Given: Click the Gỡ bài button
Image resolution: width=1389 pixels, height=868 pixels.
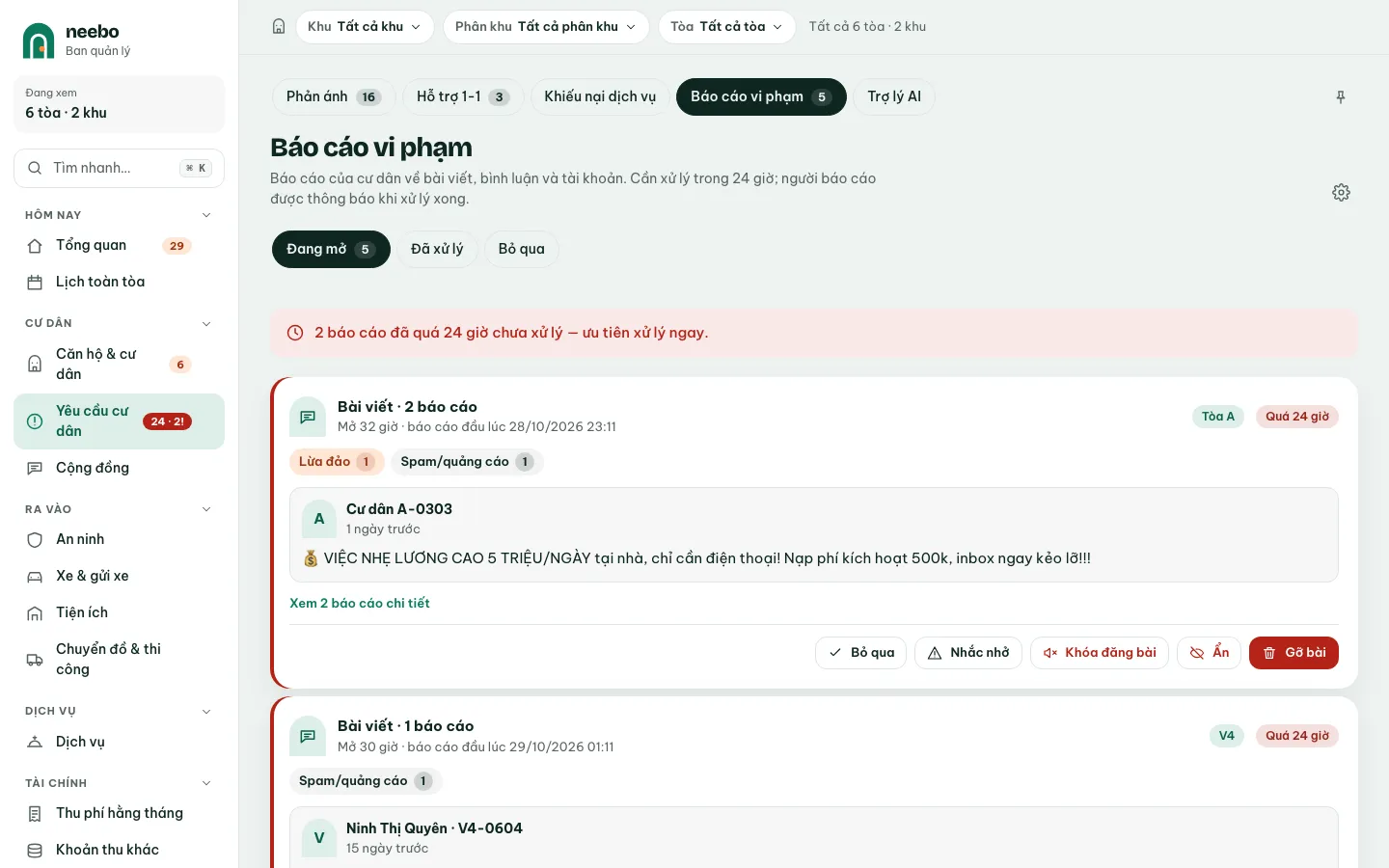Looking at the screenshot, I should click(1294, 653).
